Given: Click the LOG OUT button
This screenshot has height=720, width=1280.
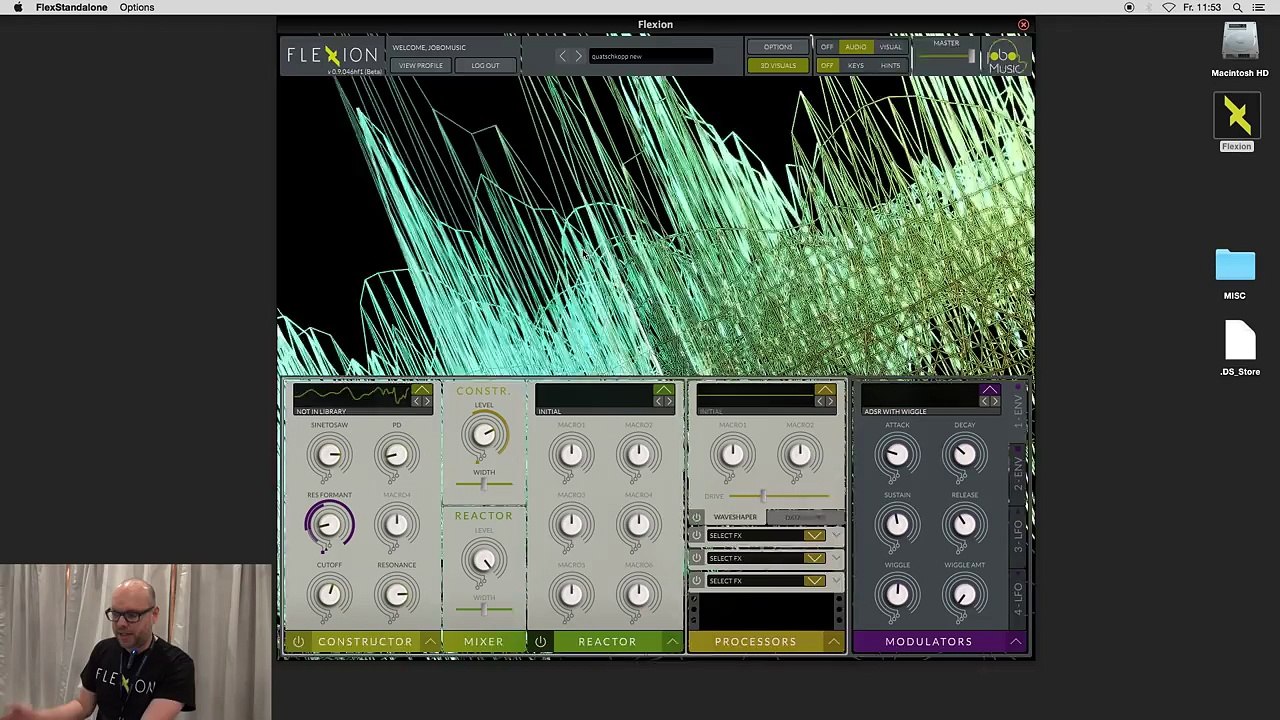Looking at the screenshot, I should click(x=485, y=66).
